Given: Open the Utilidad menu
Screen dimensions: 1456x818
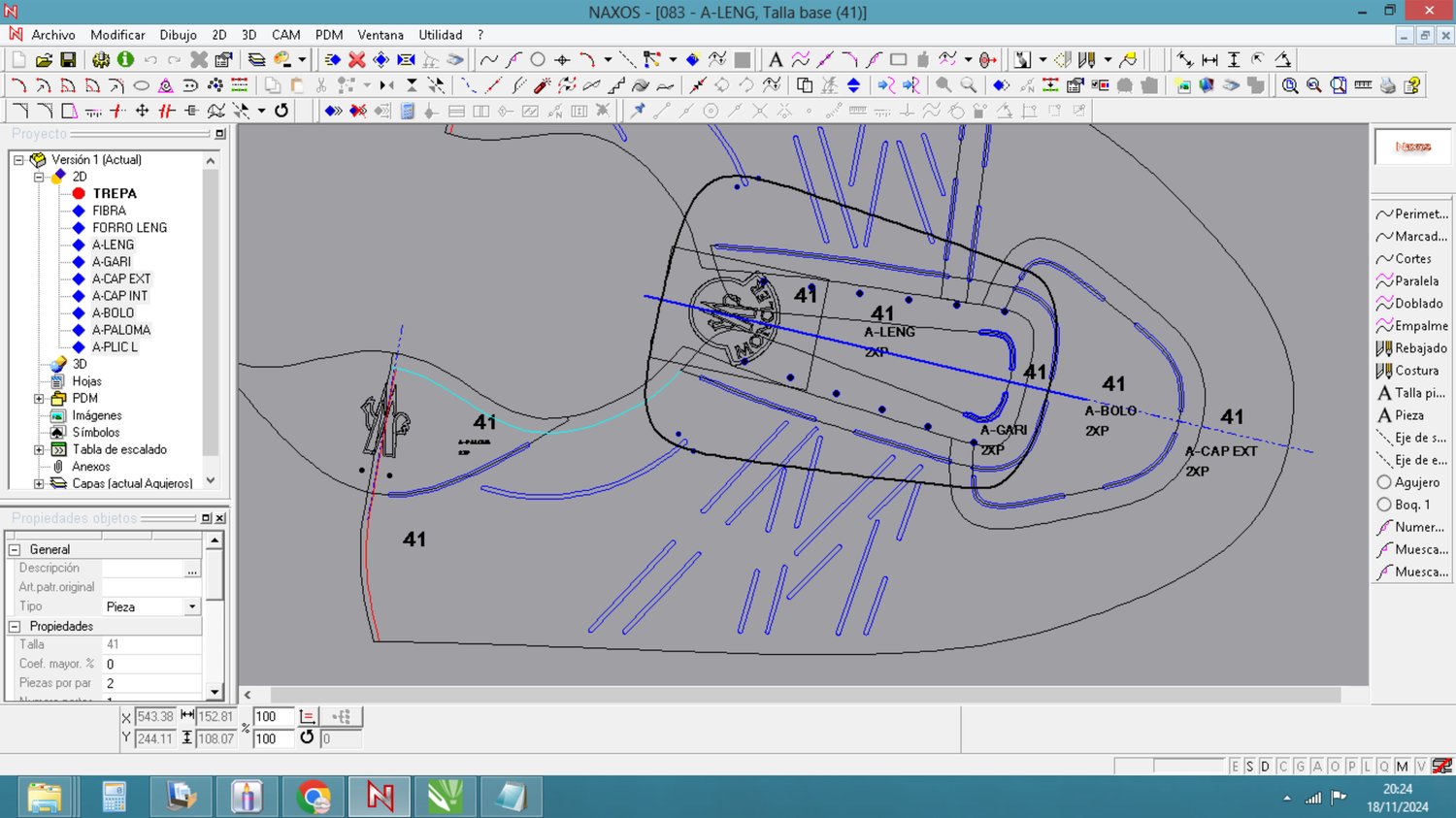Looking at the screenshot, I should [x=441, y=35].
